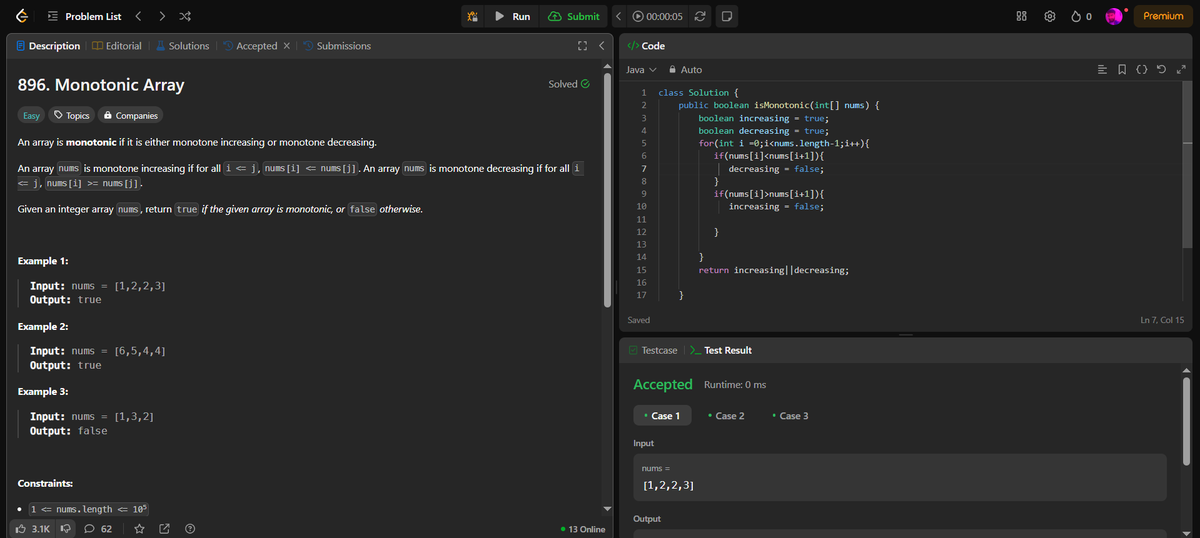
Task: Click the curly braces icon
Action: [x=1143, y=70]
